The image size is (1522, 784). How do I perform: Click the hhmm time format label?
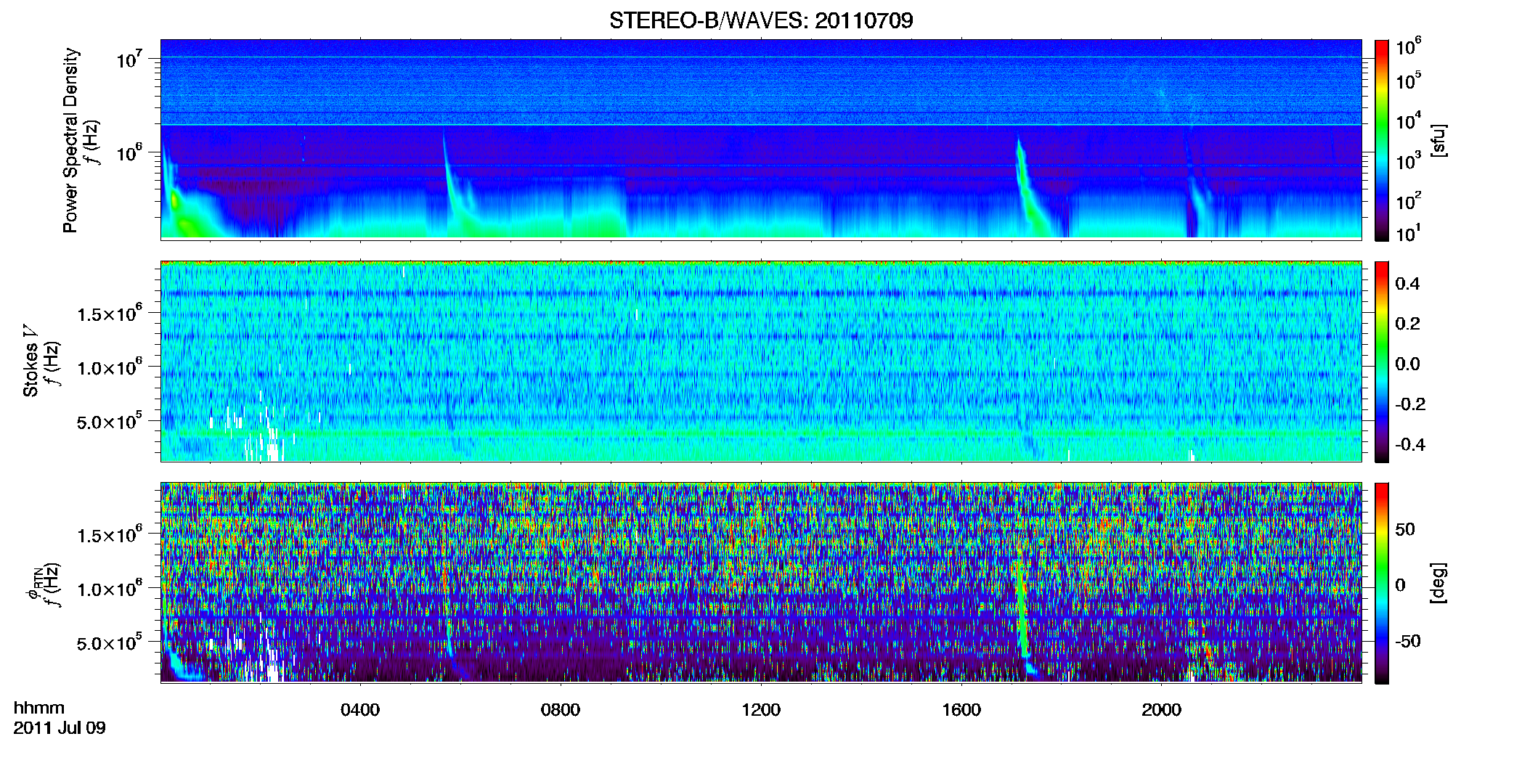click(x=39, y=708)
